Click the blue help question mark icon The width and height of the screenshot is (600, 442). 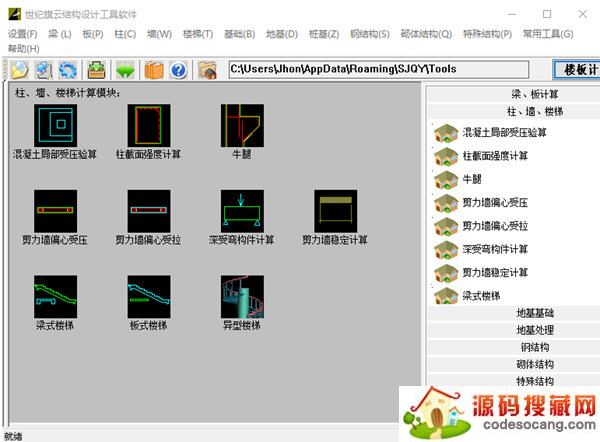[x=178, y=70]
